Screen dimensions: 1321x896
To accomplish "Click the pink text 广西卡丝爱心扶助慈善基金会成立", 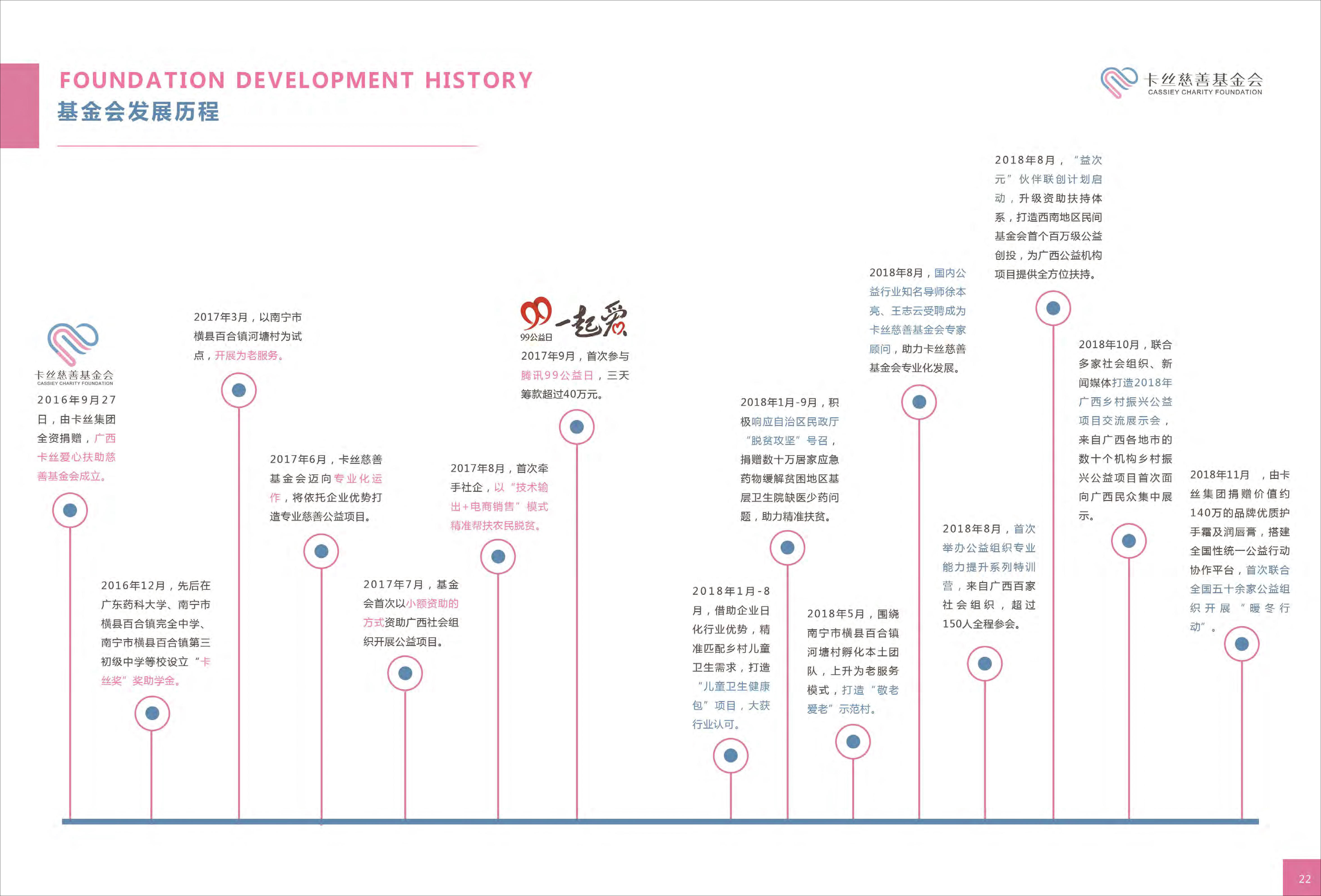I will tap(76, 457).
